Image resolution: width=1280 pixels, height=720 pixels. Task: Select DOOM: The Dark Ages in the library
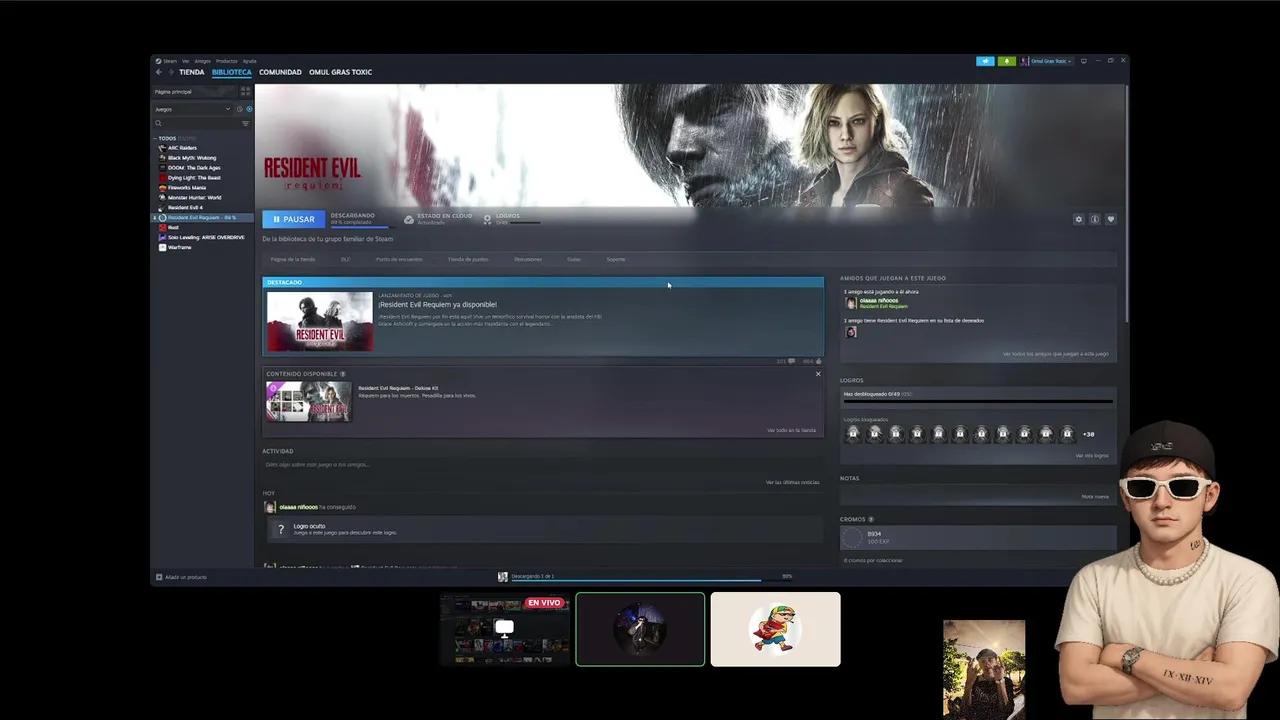[193, 168]
